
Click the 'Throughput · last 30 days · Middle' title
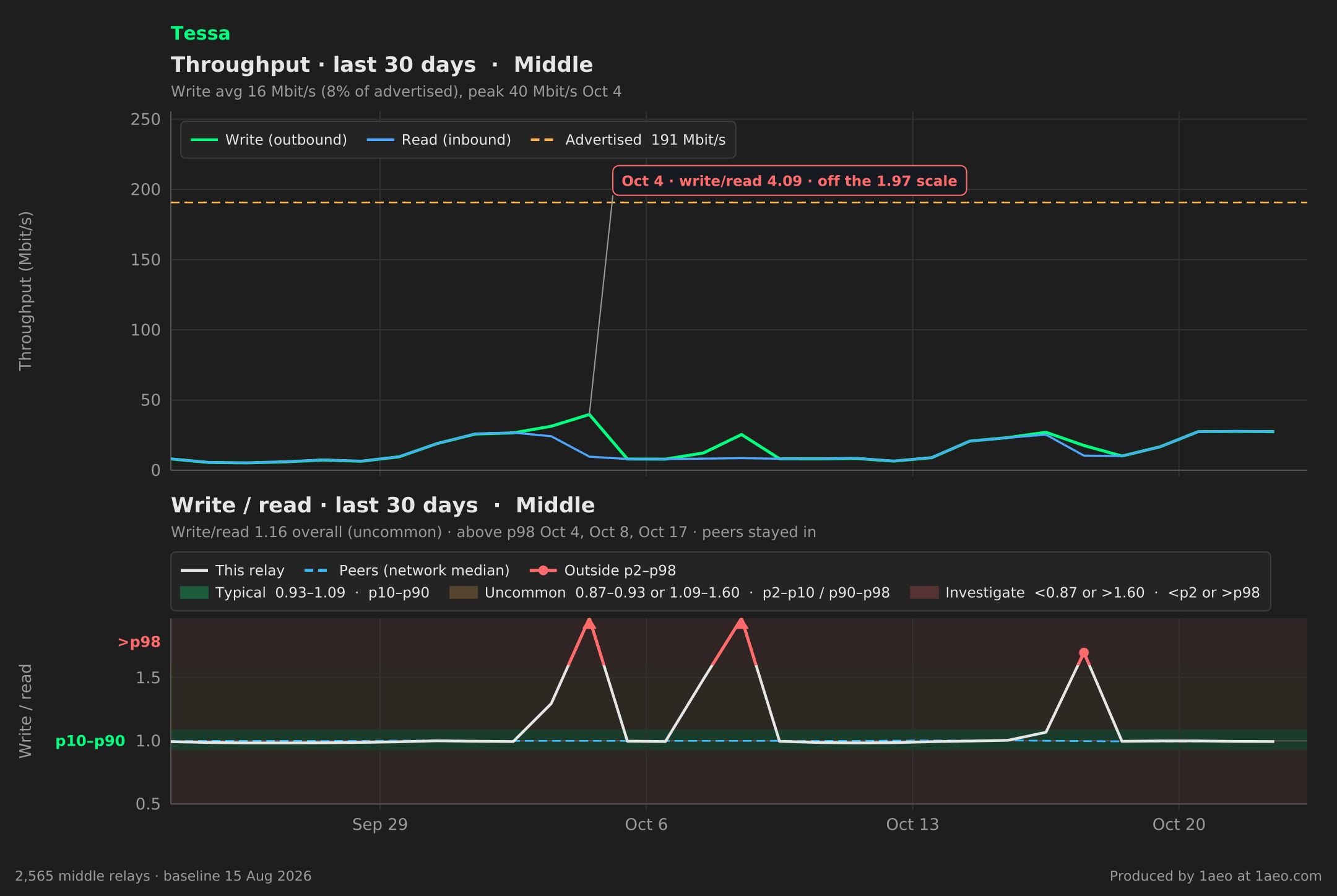pyautogui.click(x=381, y=65)
